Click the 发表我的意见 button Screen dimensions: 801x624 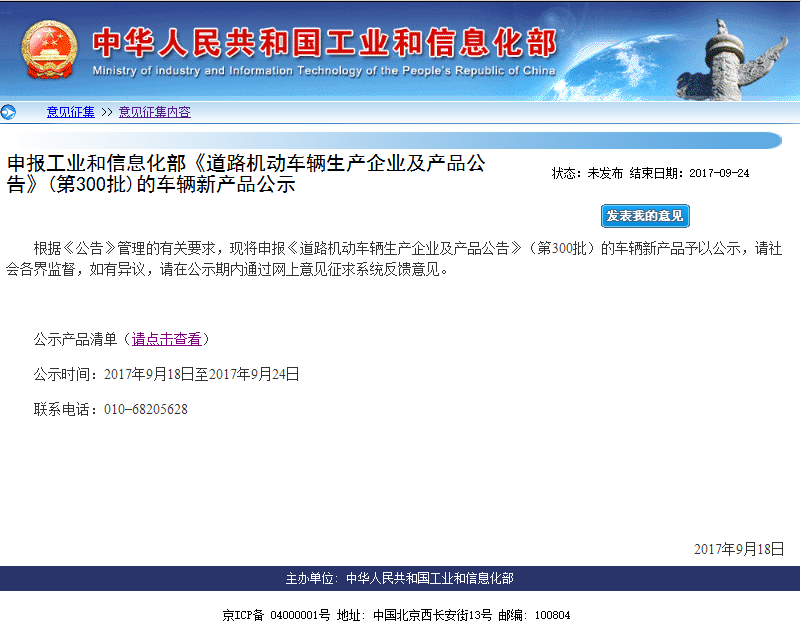pos(645,215)
